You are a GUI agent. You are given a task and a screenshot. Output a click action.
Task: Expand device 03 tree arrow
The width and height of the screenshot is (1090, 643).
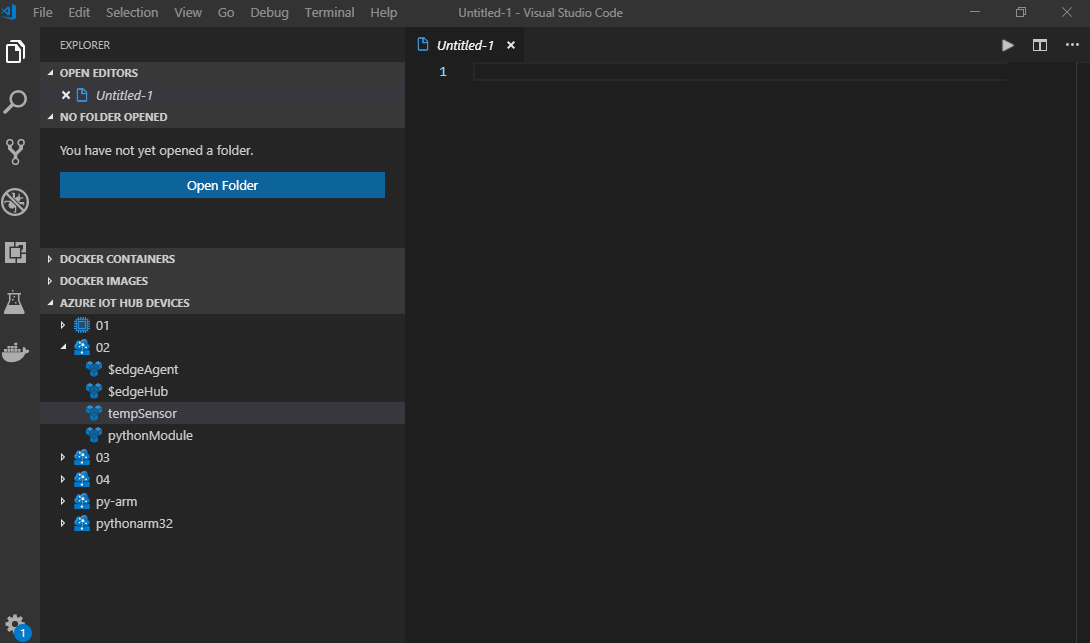pos(63,457)
